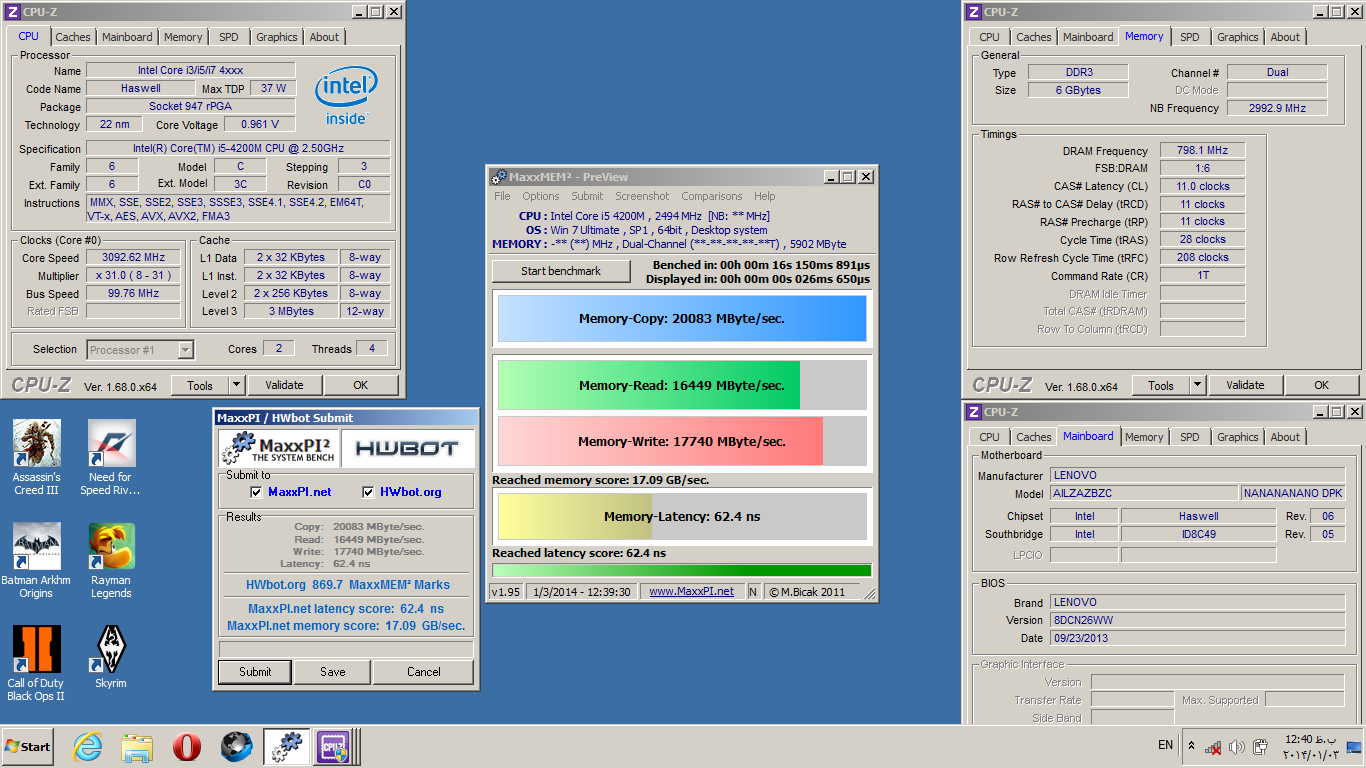Click the EN language indicator in taskbar
1366x768 pixels.
click(1165, 745)
